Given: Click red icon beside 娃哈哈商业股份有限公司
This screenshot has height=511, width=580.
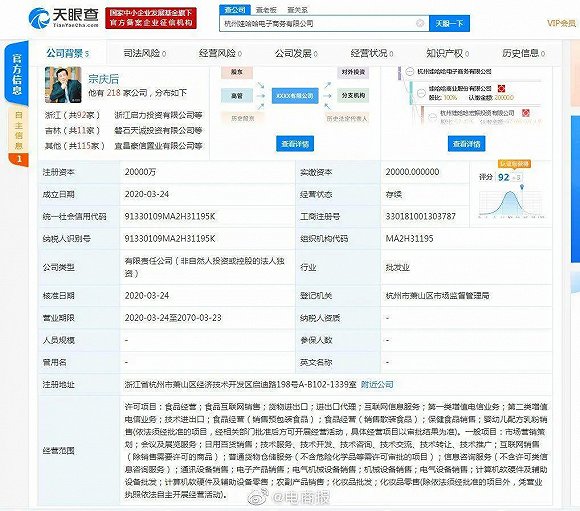Looking at the screenshot, I should pyautogui.click(x=501, y=88).
